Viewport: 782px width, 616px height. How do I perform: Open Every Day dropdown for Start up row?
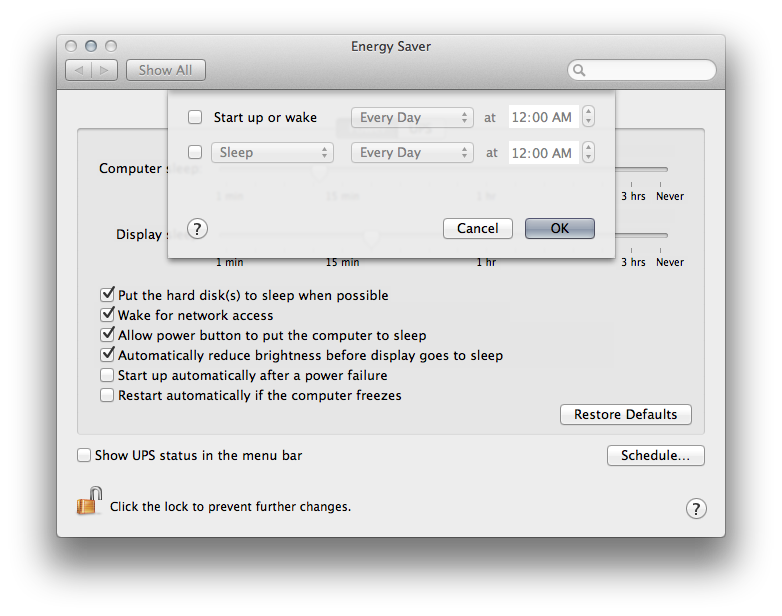coord(412,118)
